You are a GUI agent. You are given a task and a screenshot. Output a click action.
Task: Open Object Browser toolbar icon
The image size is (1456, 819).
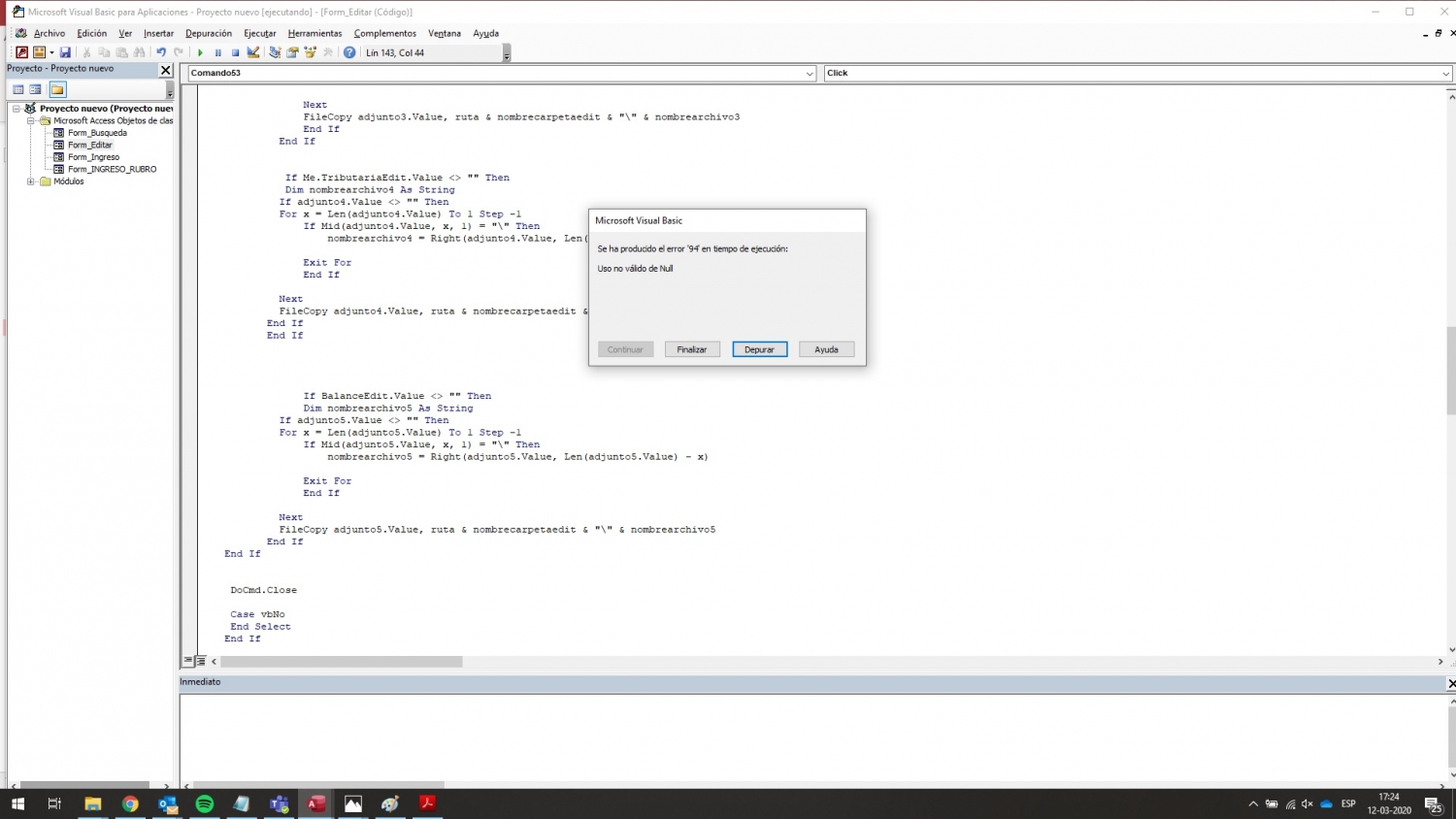tap(310, 52)
